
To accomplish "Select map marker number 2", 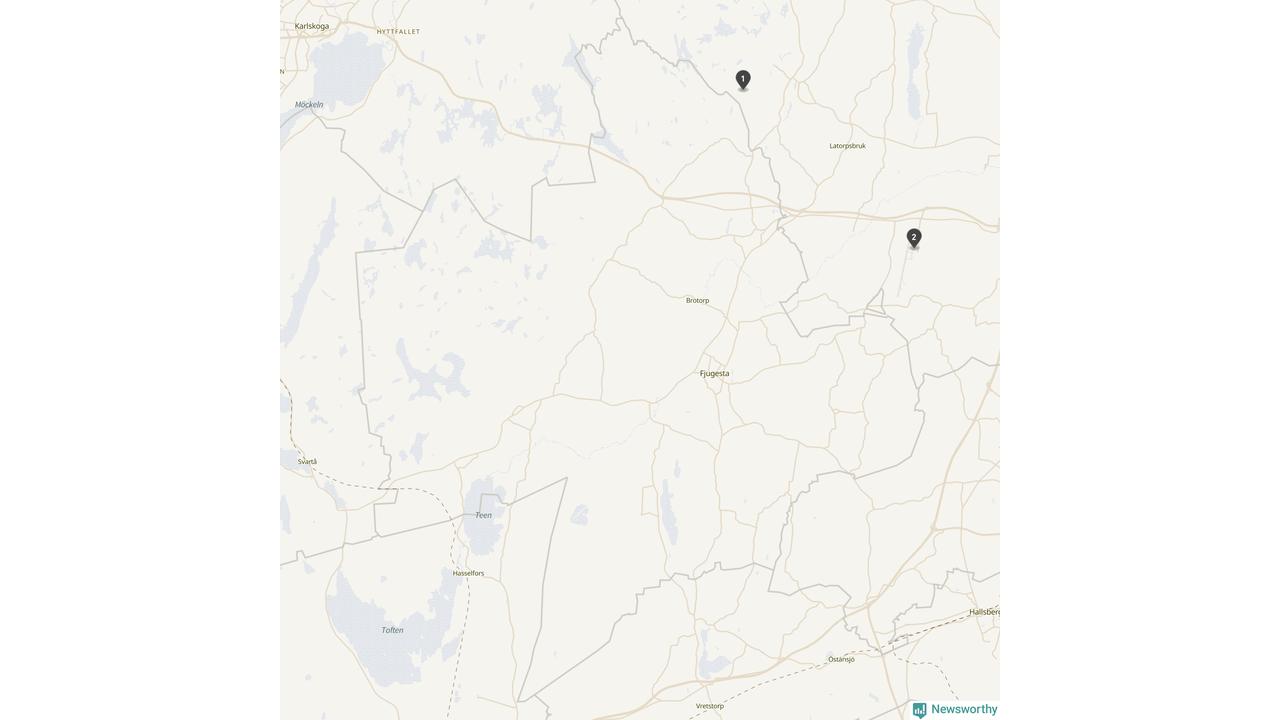I will click(914, 238).
